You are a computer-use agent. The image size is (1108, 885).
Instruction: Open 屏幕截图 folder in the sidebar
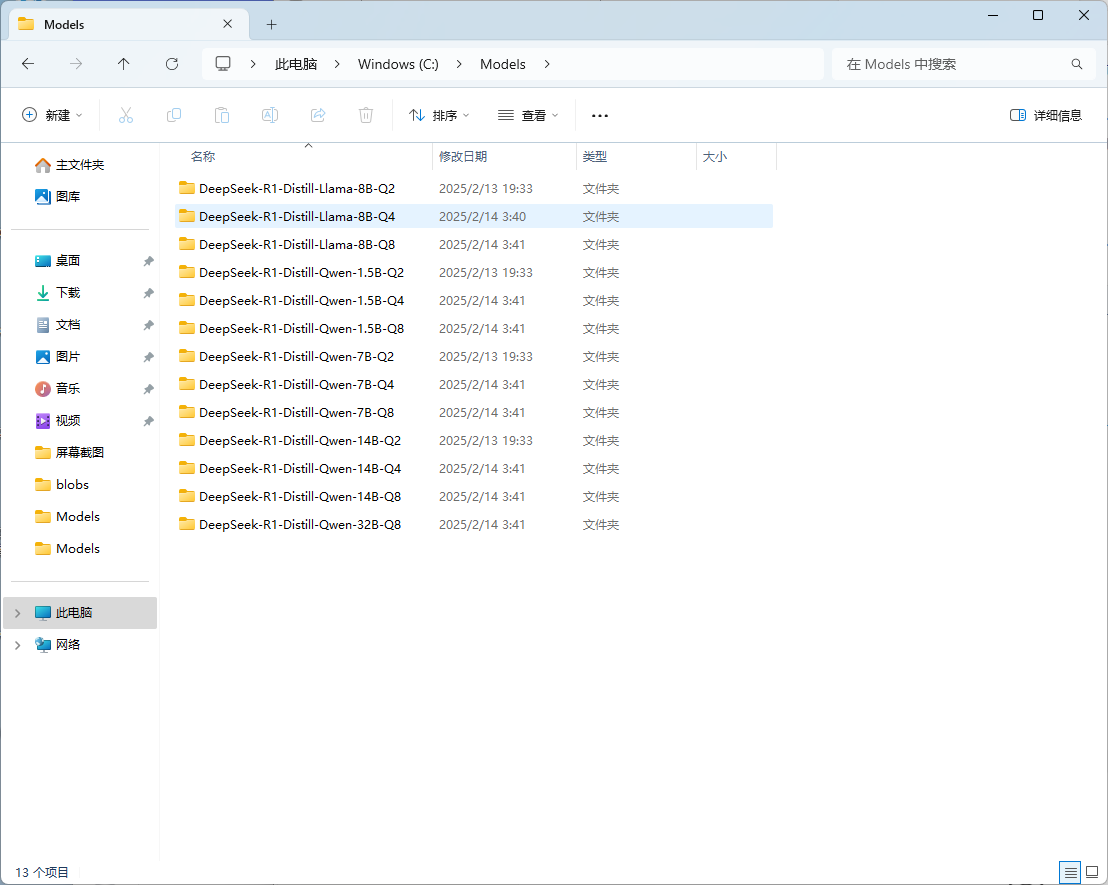(x=69, y=452)
